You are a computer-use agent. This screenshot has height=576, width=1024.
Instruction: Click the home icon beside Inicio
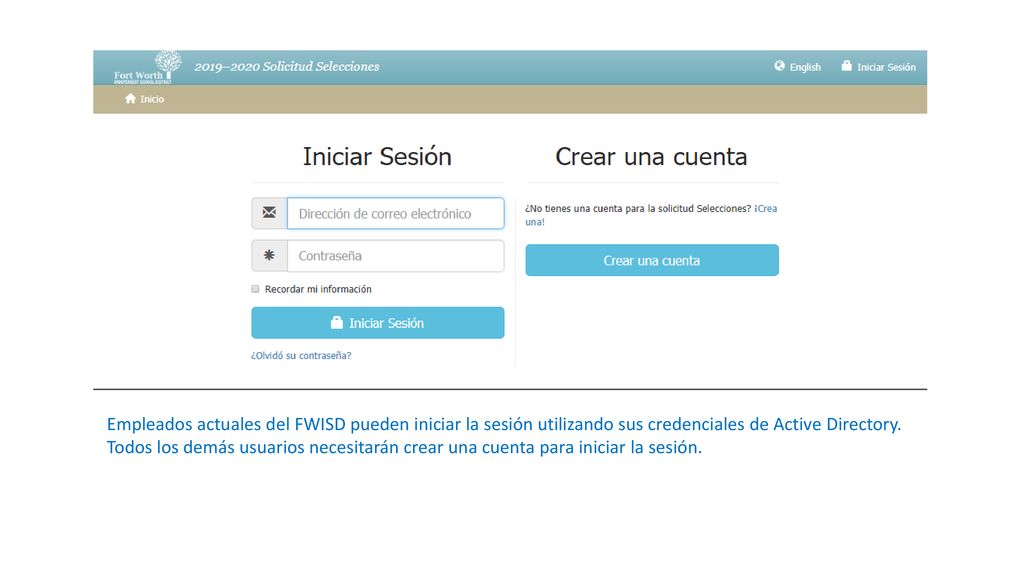131,99
